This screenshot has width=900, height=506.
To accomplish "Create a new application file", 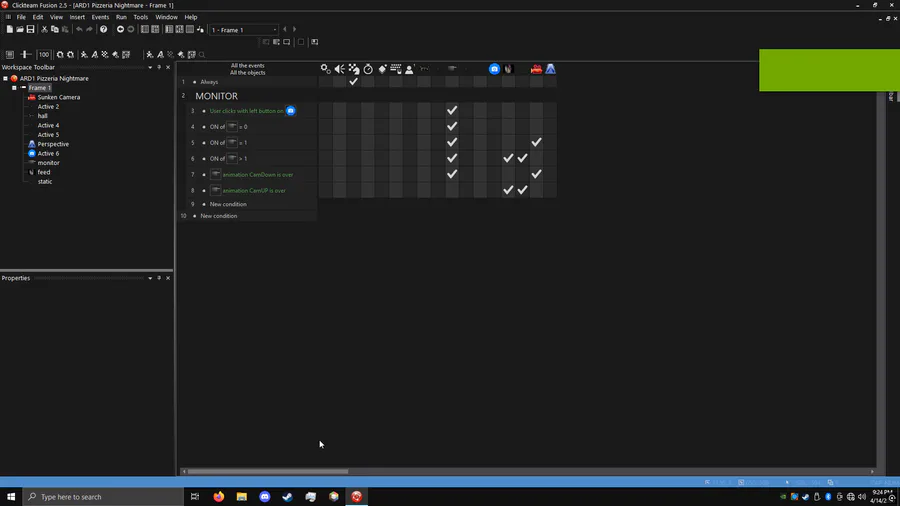I will [x=10, y=29].
